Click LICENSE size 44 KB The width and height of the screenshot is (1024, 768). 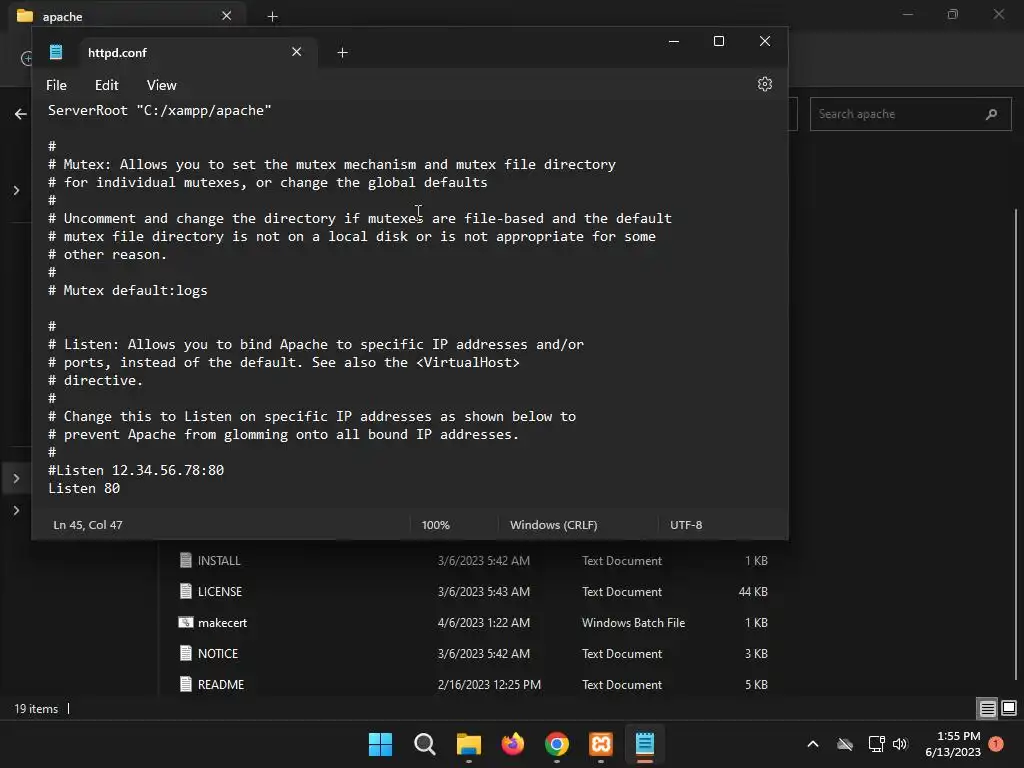coord(753,592)
